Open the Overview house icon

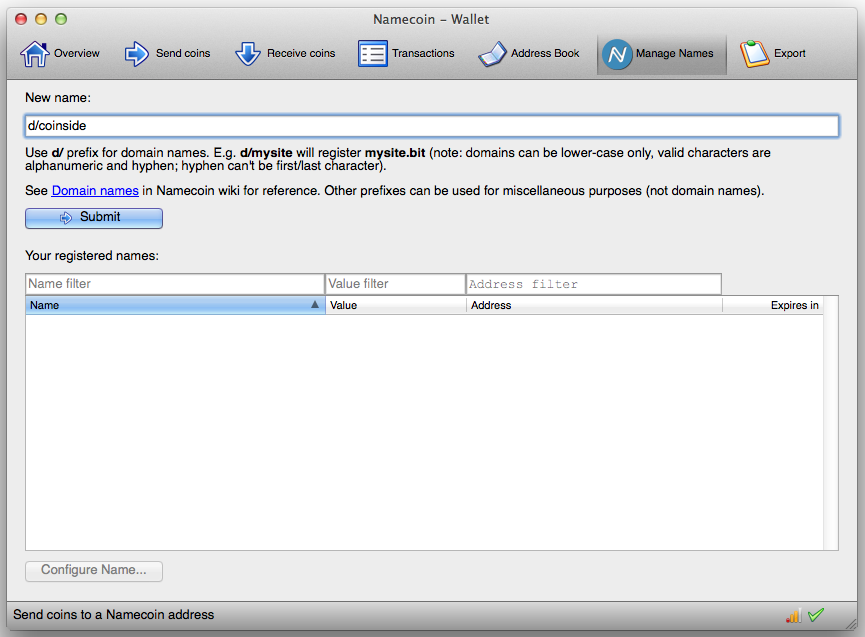pyautogui.click(x=35, y=54)
